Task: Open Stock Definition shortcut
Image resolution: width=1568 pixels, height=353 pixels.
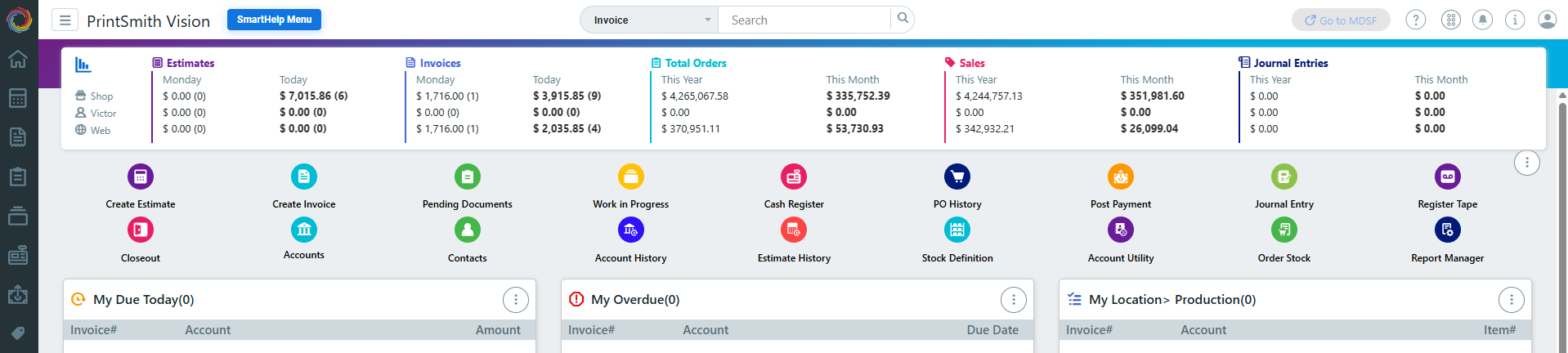Action: [x=957, y=240]
